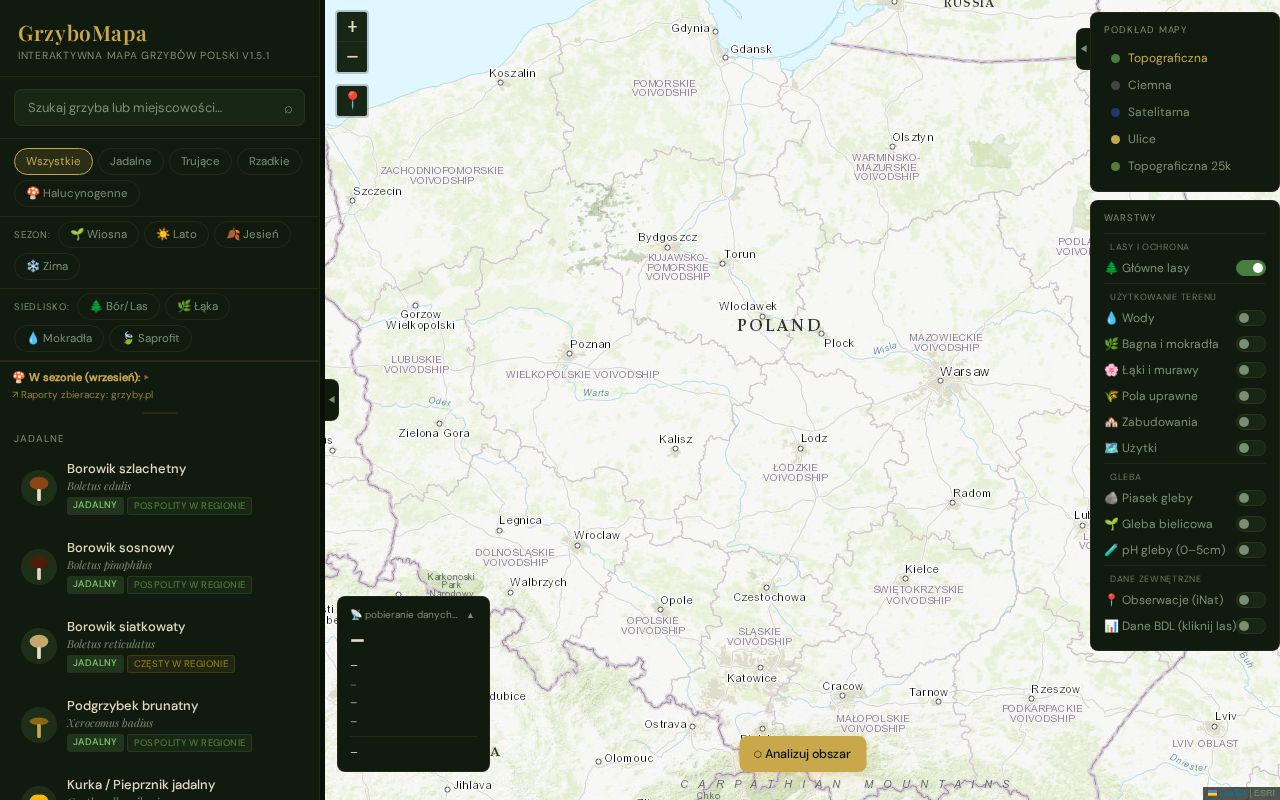Filter by Halucynogenne mushrooms

coord(77,193)
